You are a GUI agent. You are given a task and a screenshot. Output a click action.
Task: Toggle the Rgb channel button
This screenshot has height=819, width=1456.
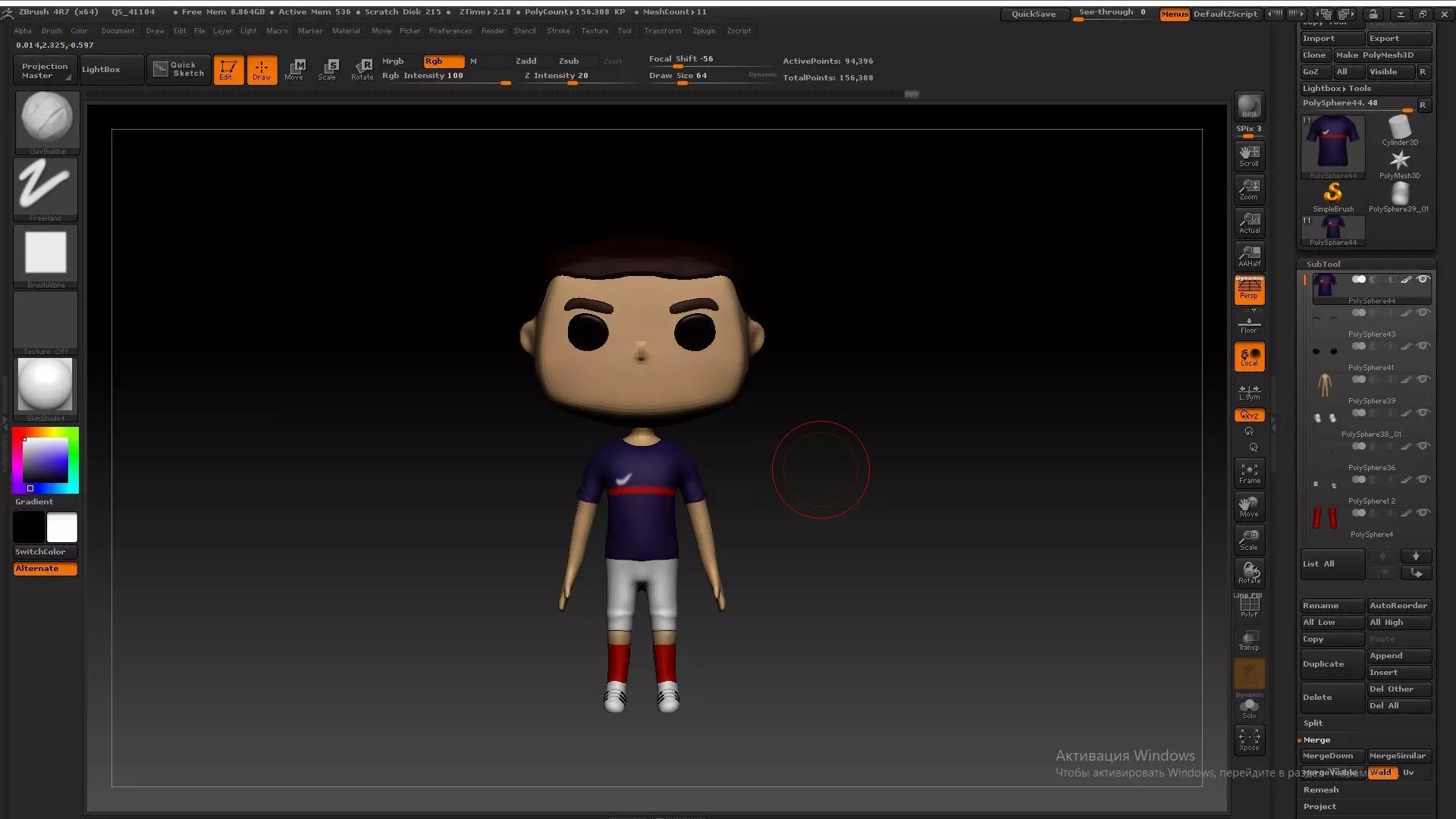(444, 61)
